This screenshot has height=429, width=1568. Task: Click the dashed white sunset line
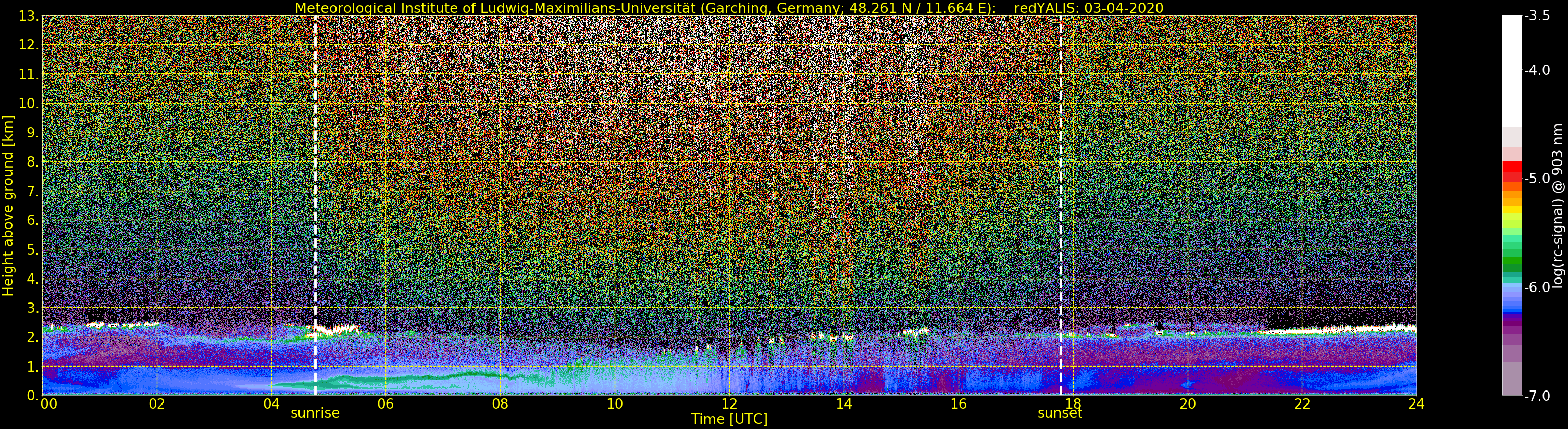(x=1060, y=206)
